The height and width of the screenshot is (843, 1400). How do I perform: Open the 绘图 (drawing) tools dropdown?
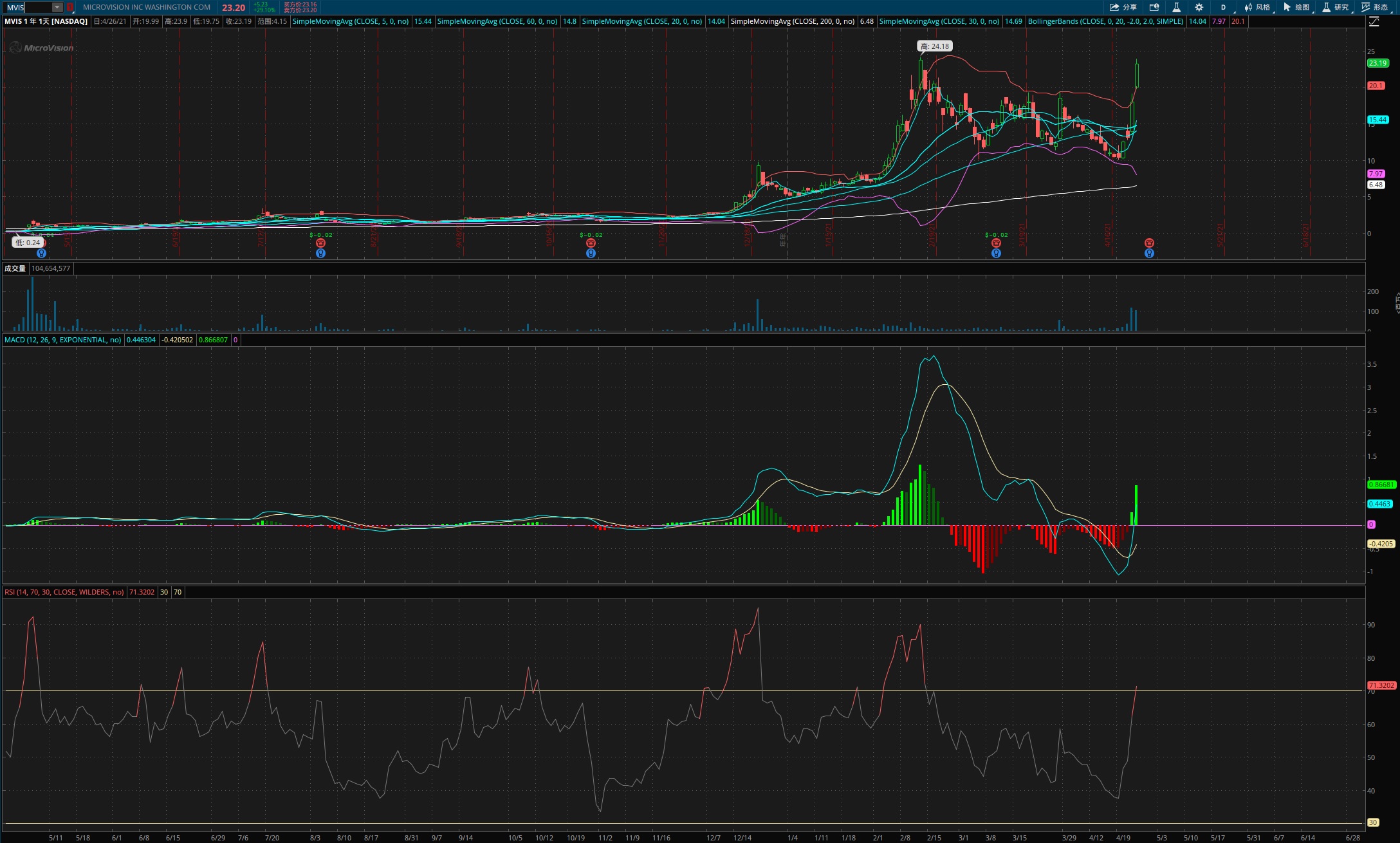[1297, 7]
